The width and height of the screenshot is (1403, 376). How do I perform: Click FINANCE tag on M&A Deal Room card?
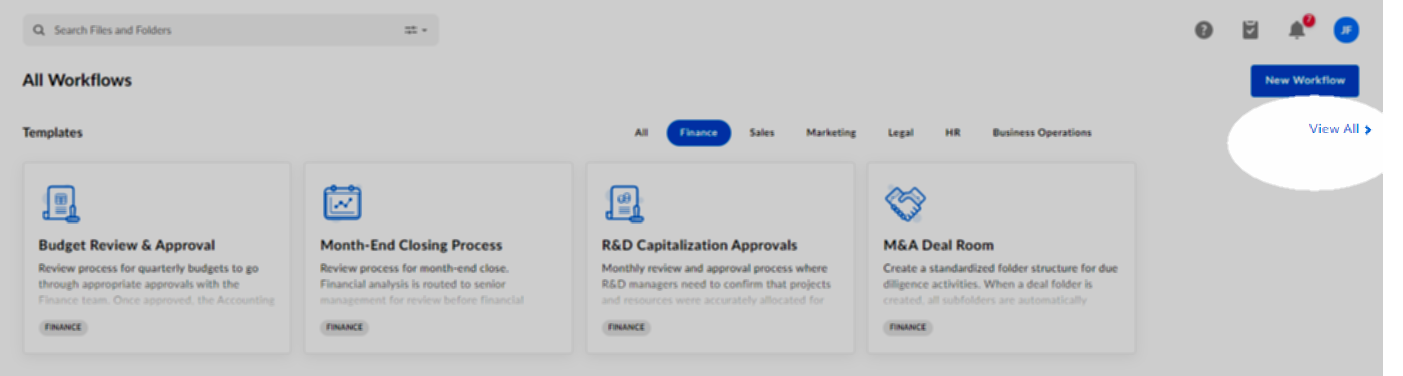(908, 327)
